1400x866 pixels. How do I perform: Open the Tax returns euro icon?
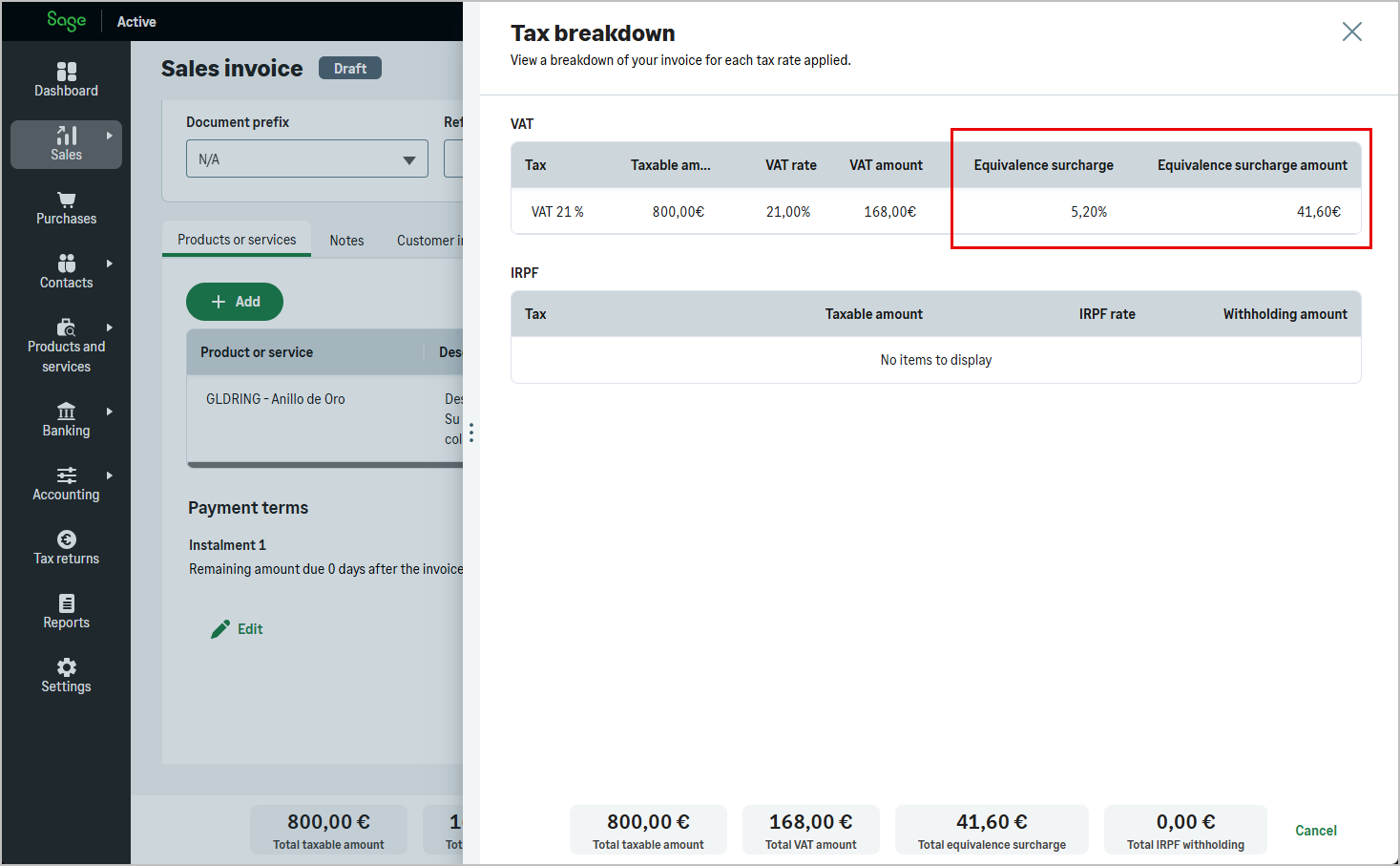click(67, 539)
